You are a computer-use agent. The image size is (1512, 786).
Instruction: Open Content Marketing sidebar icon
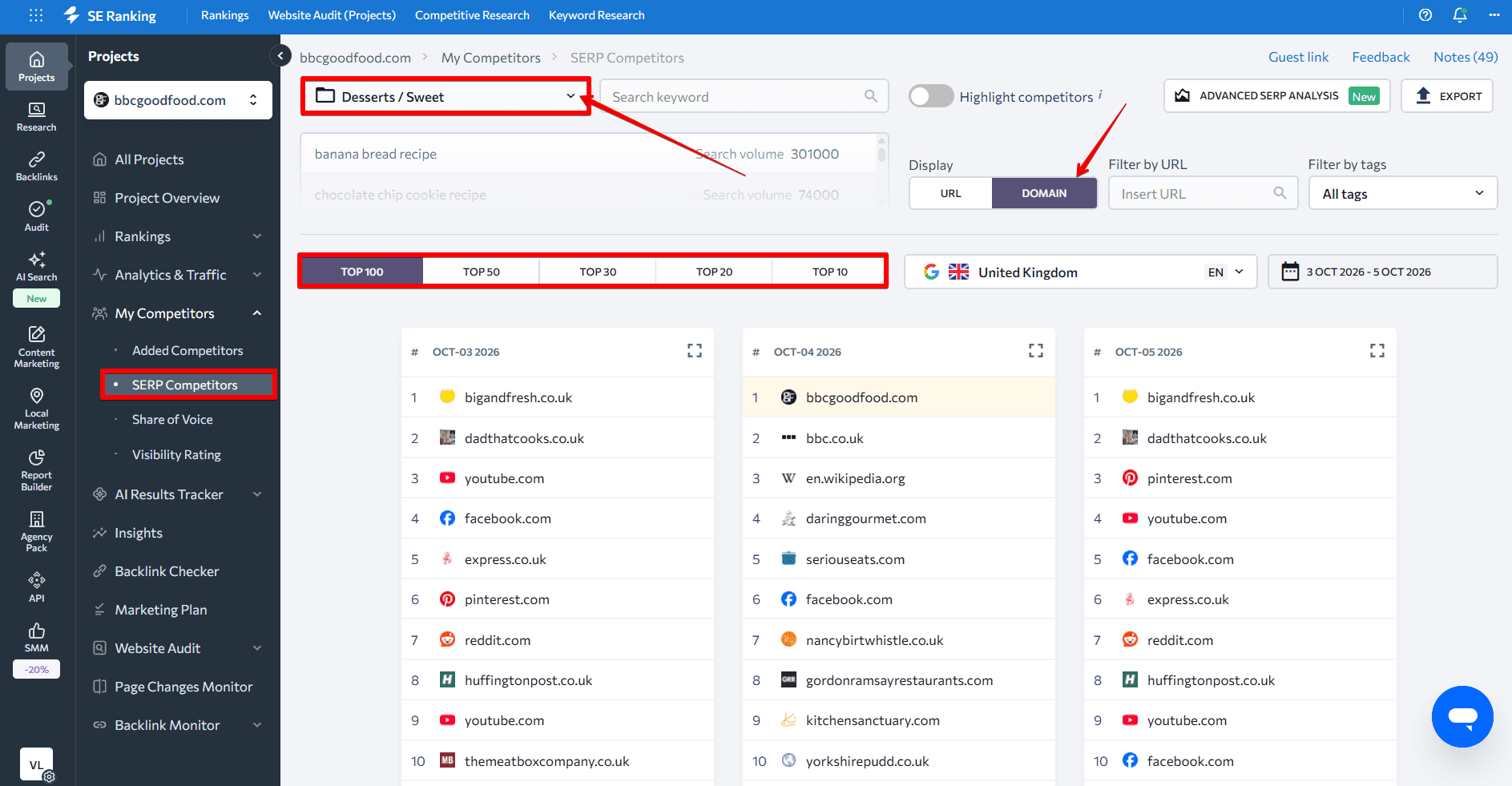(37, 347)
